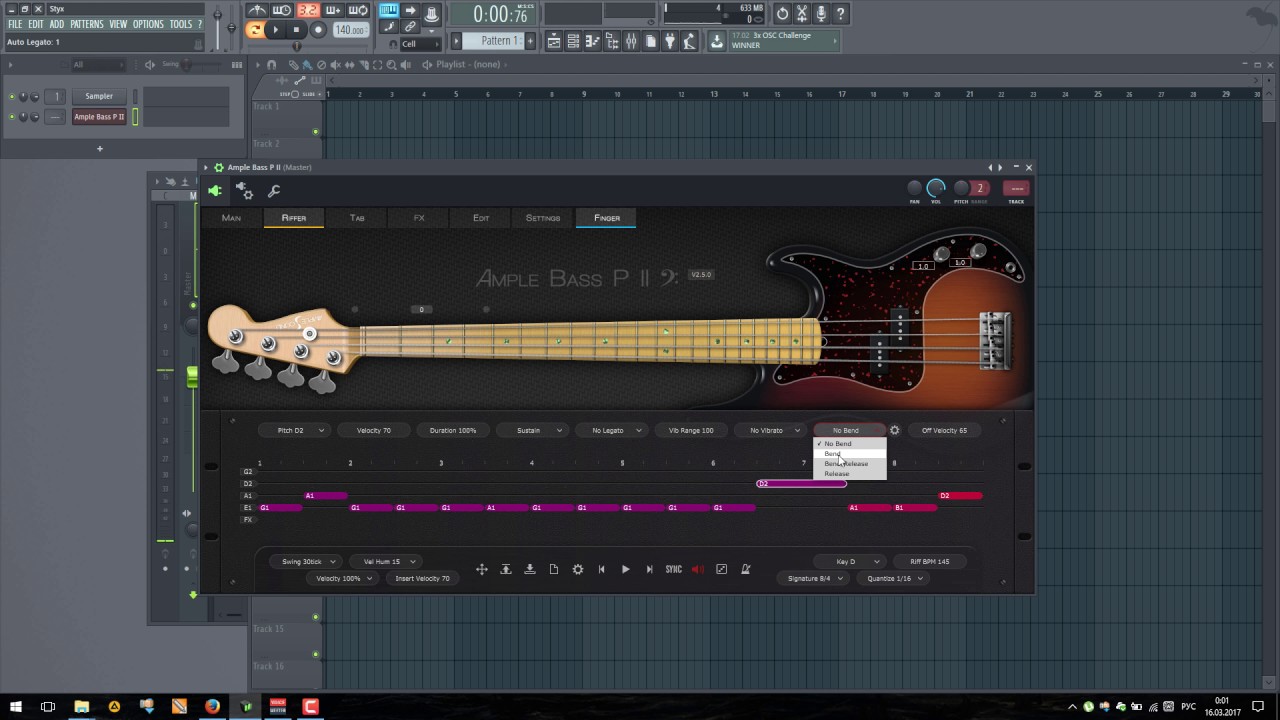
Task: Play the riff in Riffer
Action: coord(626,569)
